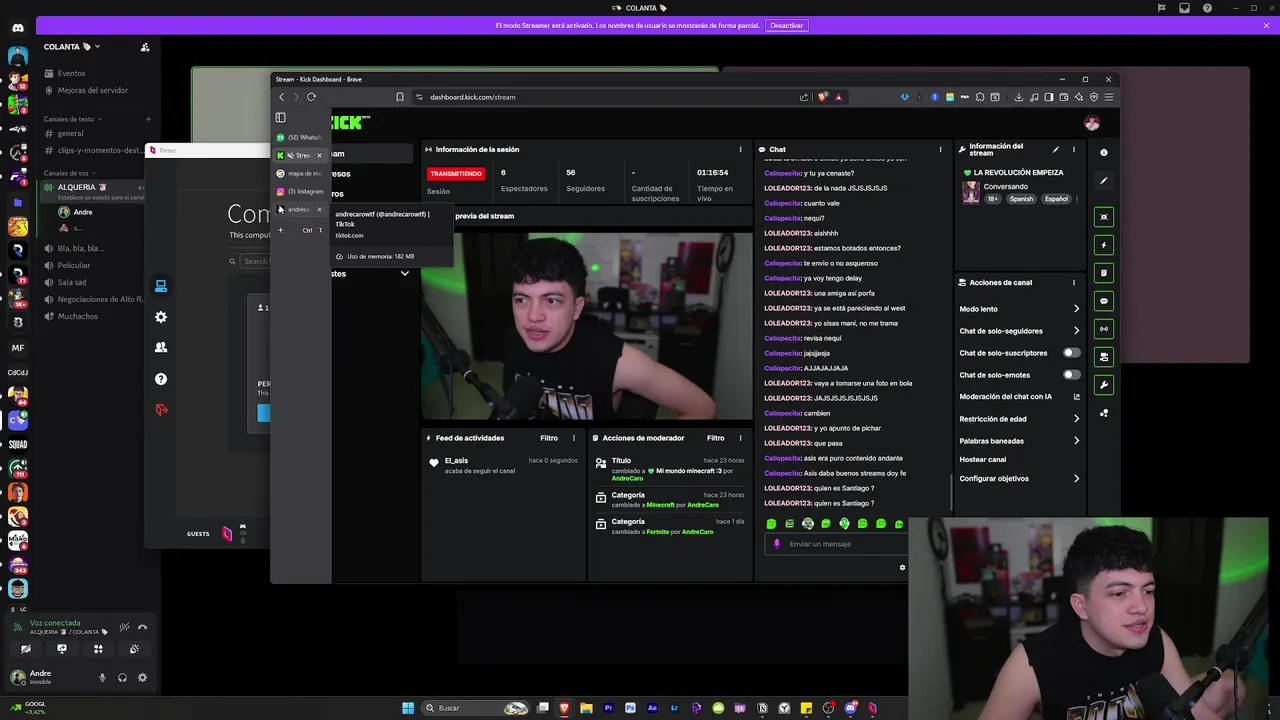
Task: Open File Explorer from taskbar
Action: [586, 708]
